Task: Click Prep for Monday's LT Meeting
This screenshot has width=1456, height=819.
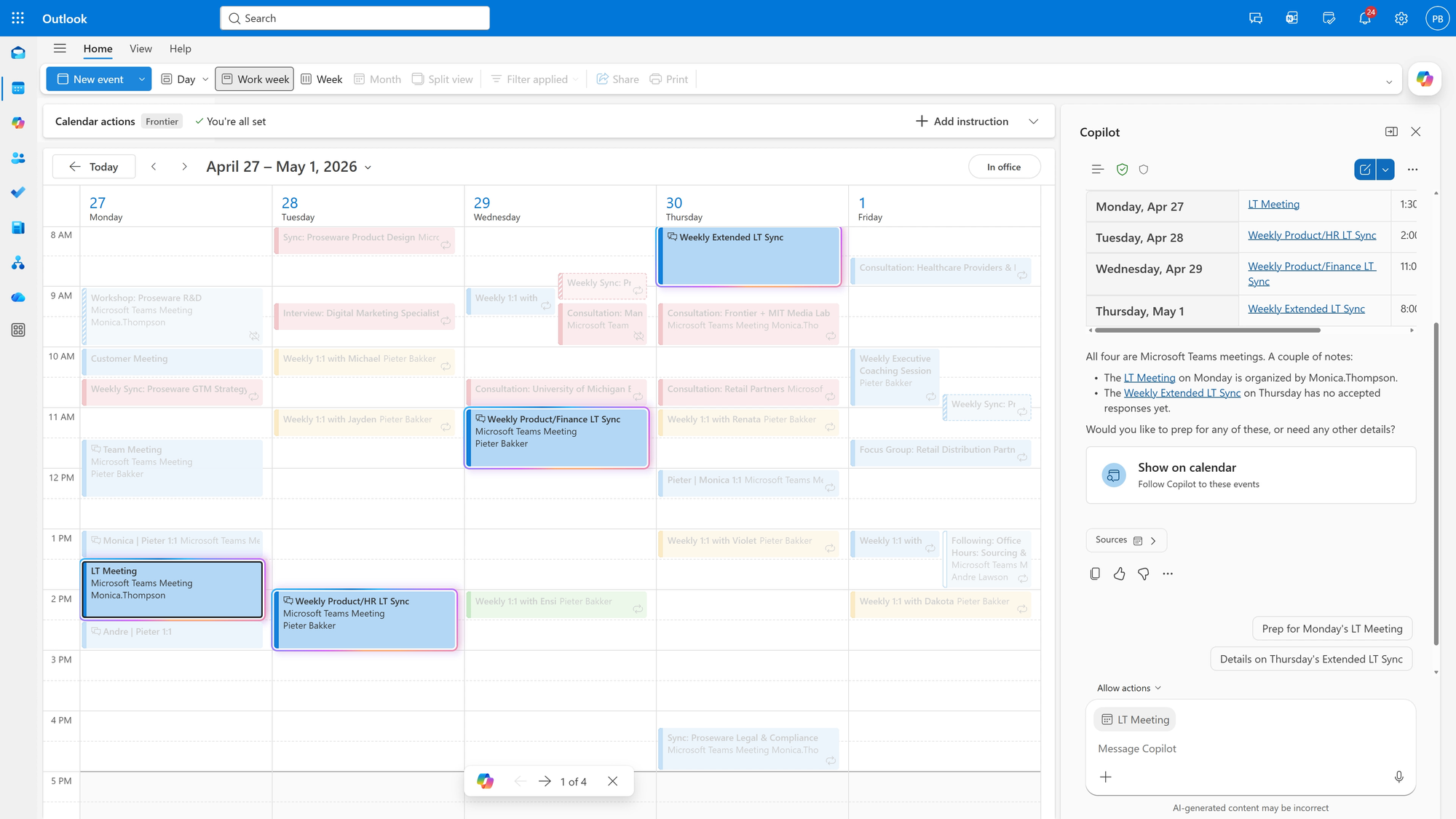Action: 1332,628
